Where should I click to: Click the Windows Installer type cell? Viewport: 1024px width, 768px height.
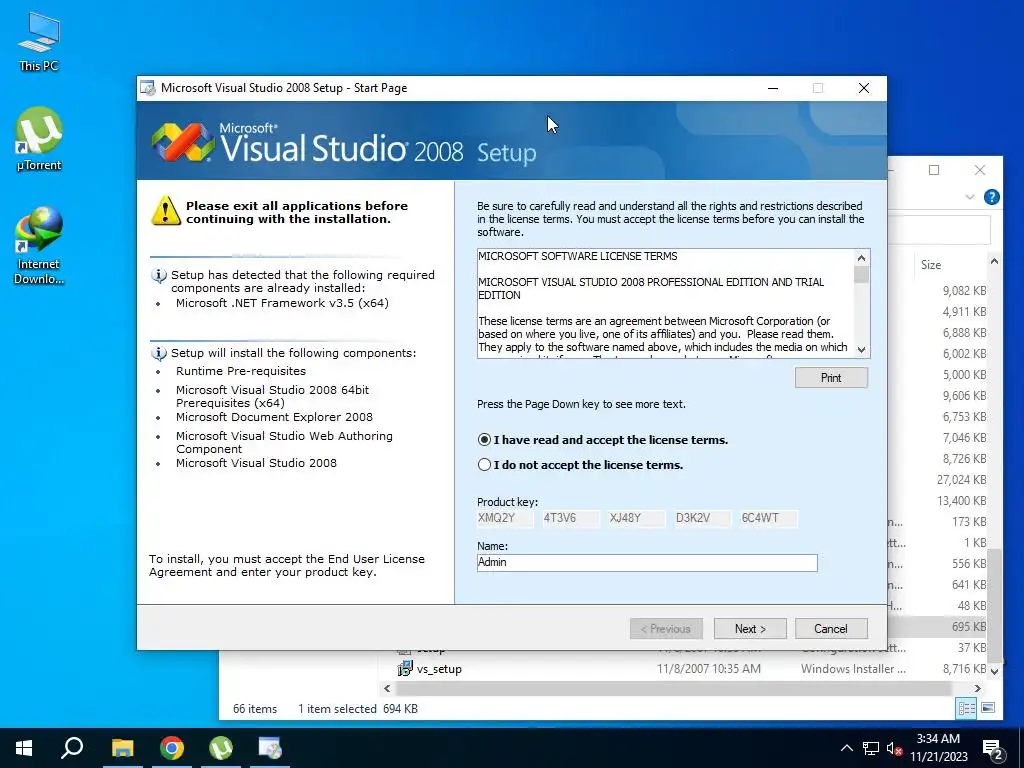tap(853, 669)
